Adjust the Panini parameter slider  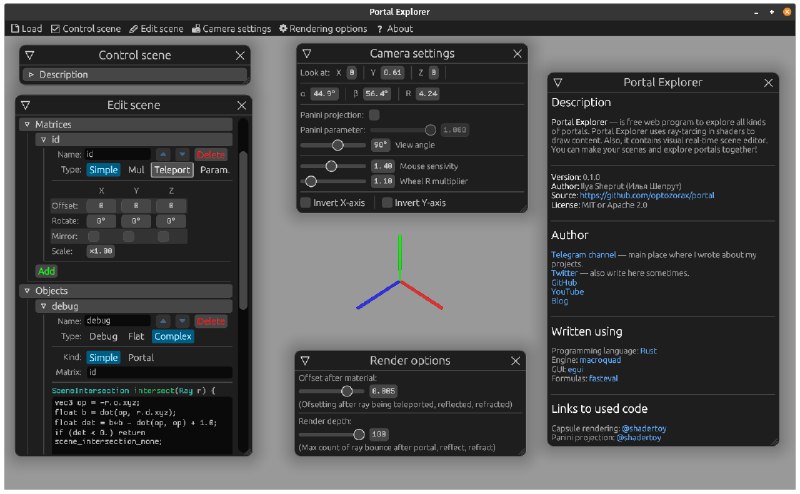pyautogui.click(x=403, y=130)
